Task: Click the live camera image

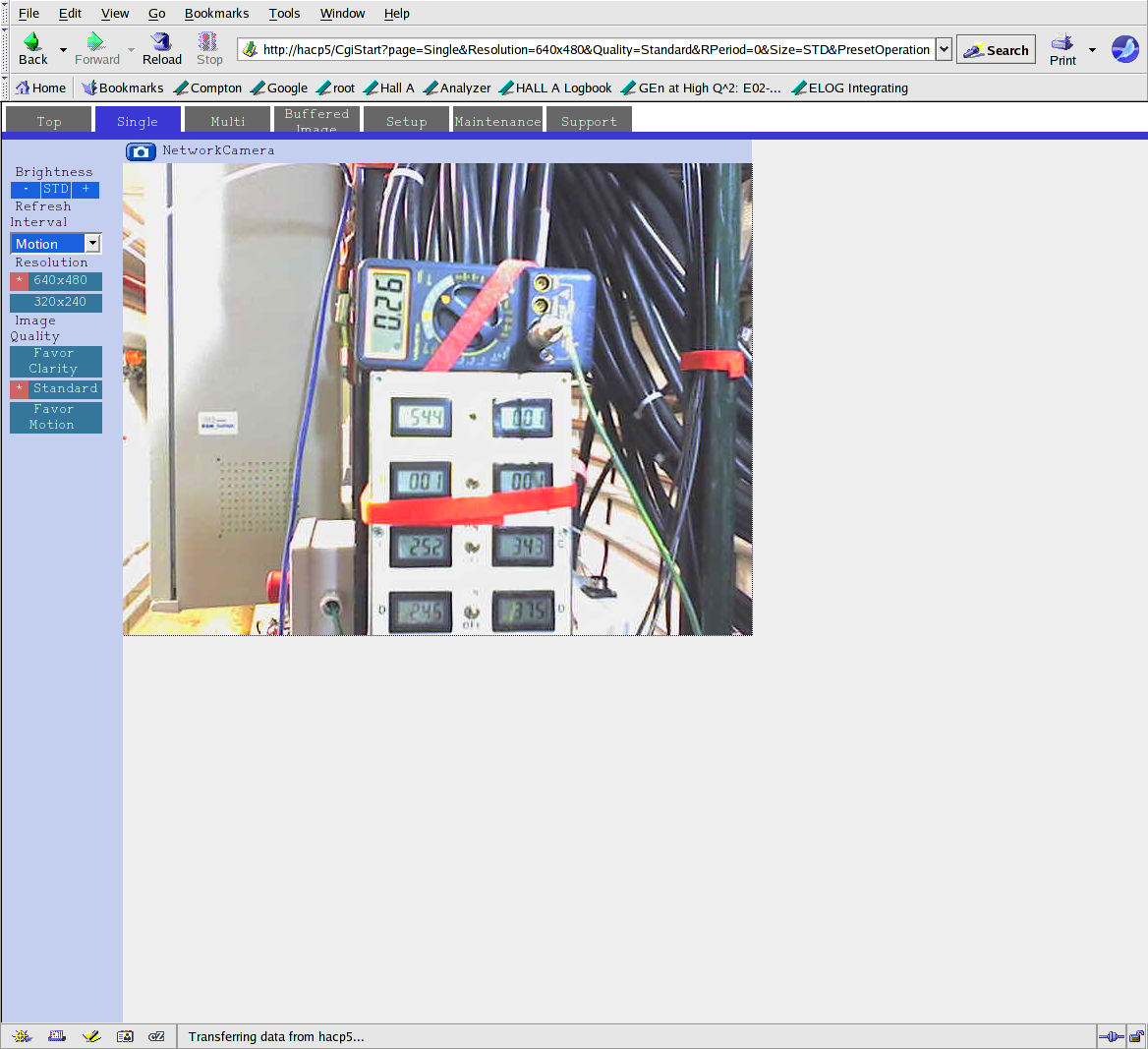Action: (x=437, y=399)
